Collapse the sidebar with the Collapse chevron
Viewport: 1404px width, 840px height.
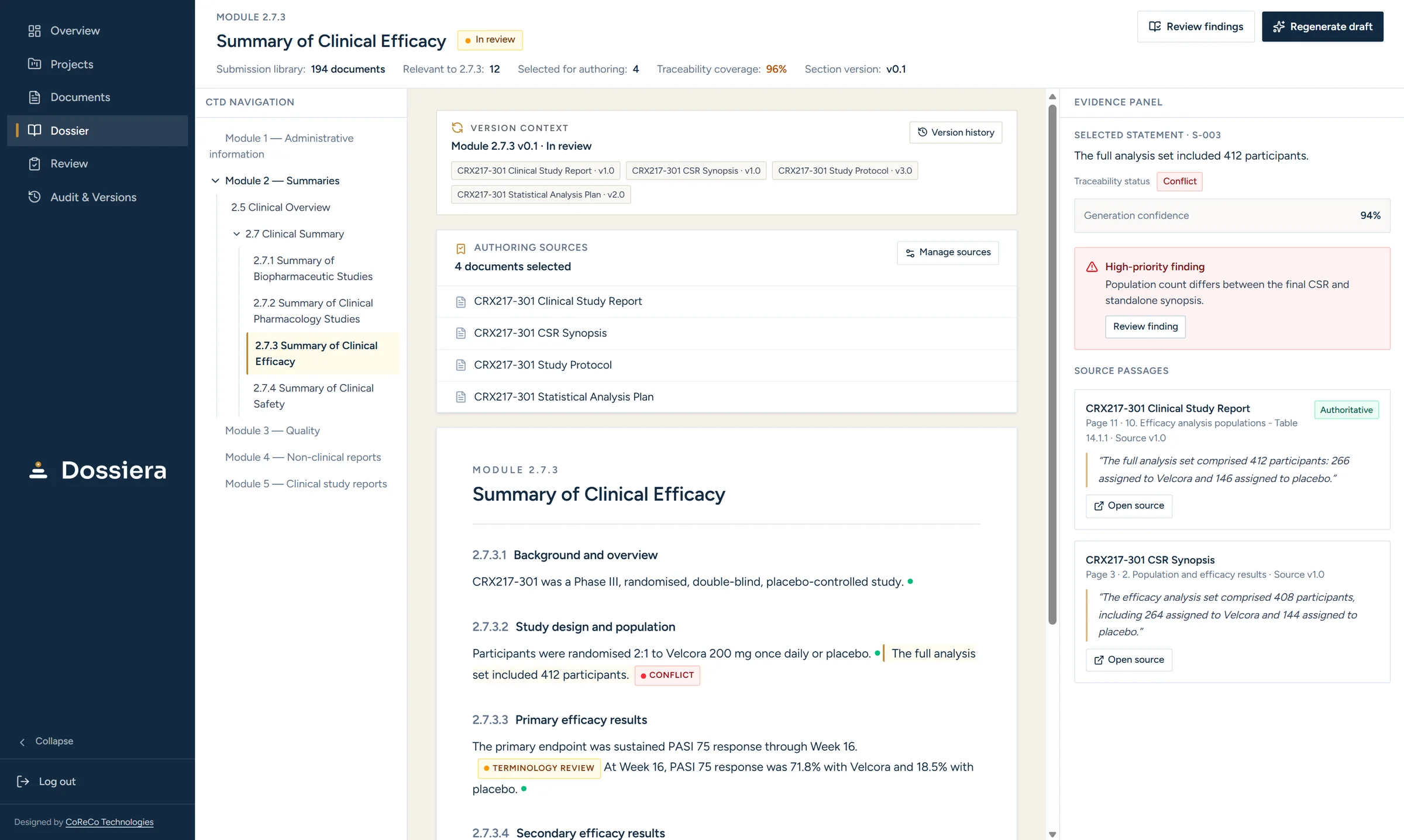22,742
